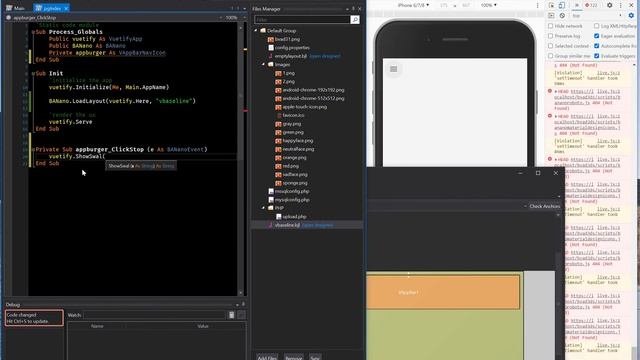Click the Add Files button

click(267, 358)
